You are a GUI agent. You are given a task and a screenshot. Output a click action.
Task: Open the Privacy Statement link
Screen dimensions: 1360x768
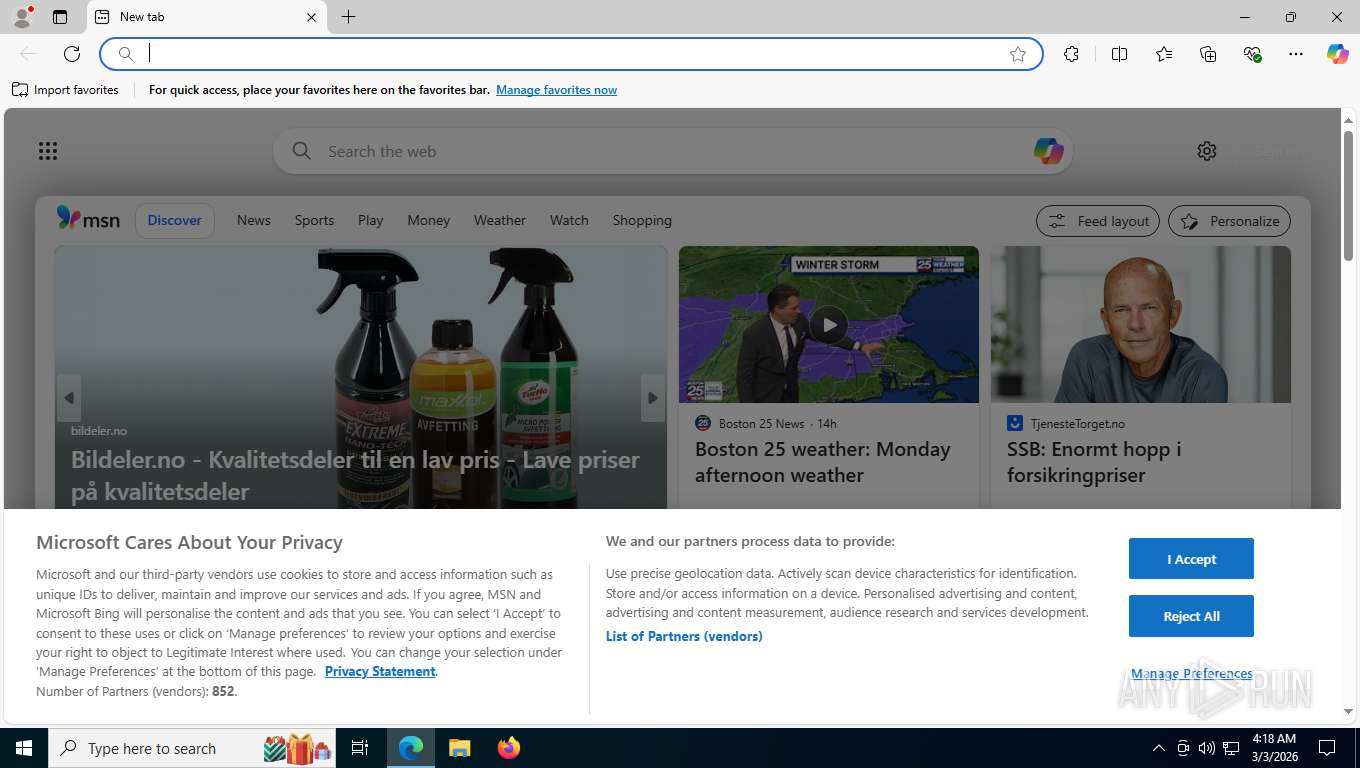[380, 671]
